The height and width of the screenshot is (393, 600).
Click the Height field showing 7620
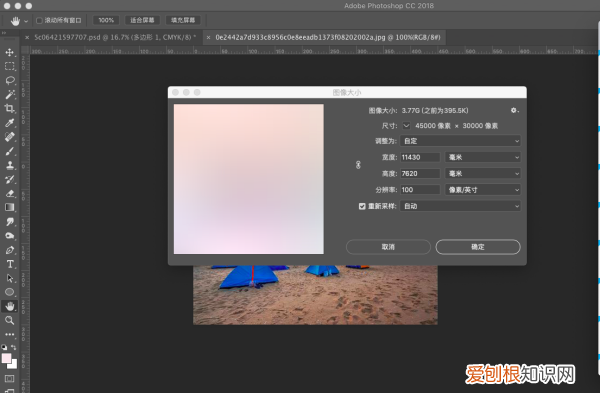[420, 174]
